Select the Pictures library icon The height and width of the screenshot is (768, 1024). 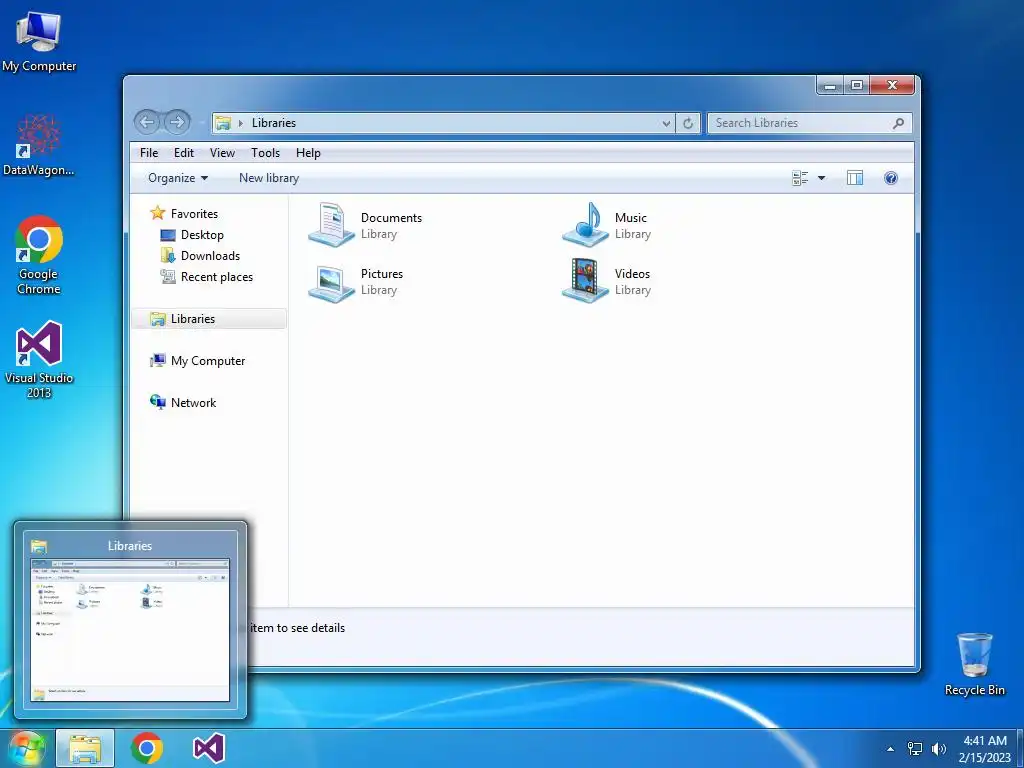pyautogui.click(x=331, y=283)
